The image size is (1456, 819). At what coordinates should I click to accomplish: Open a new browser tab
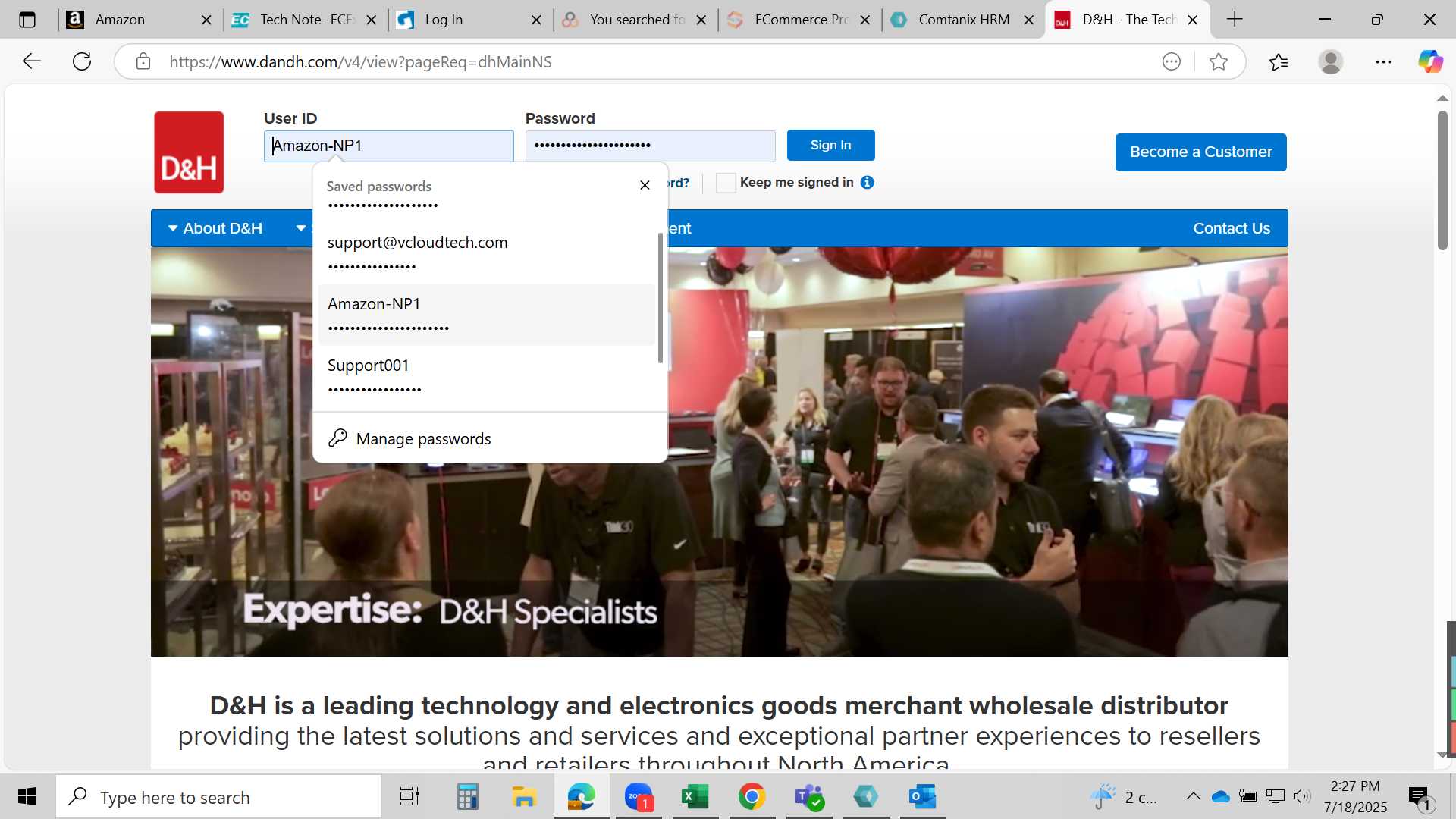click(x=1235, y=20)
